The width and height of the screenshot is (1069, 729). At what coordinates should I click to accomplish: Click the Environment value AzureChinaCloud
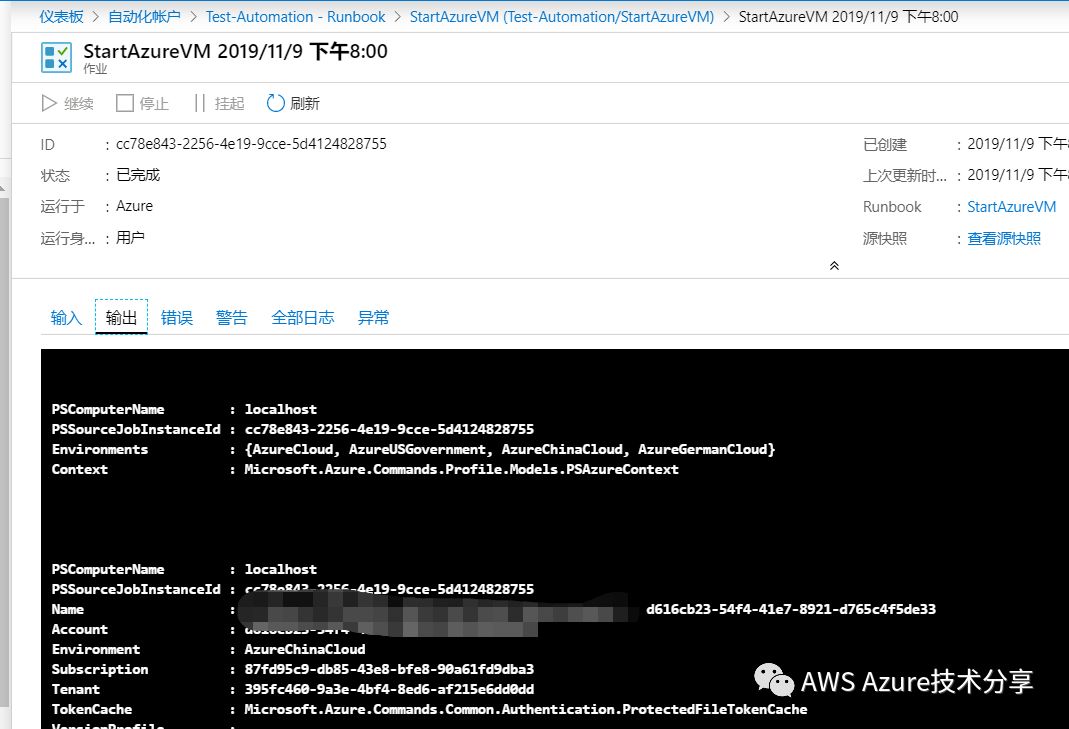[x=305, y=649]
